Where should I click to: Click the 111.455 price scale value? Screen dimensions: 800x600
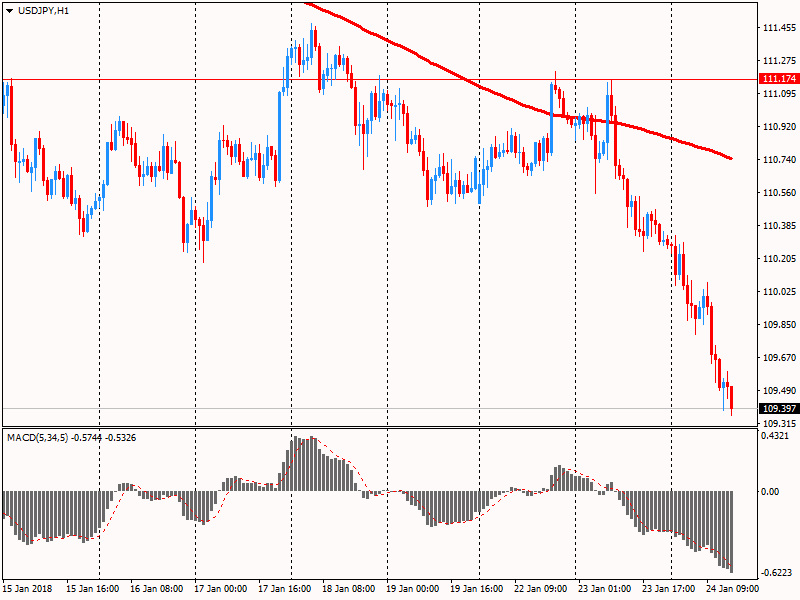(x=779, y=28)
